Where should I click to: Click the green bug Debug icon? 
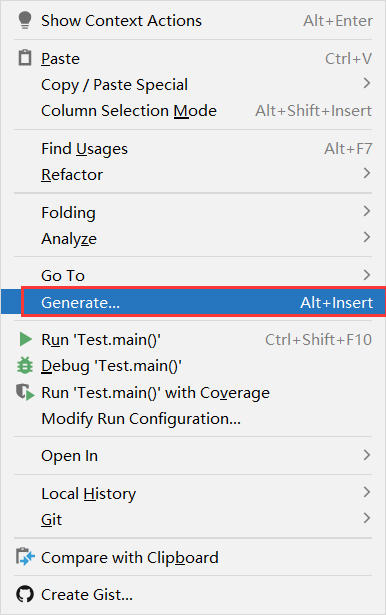click(x=25, y=366)
